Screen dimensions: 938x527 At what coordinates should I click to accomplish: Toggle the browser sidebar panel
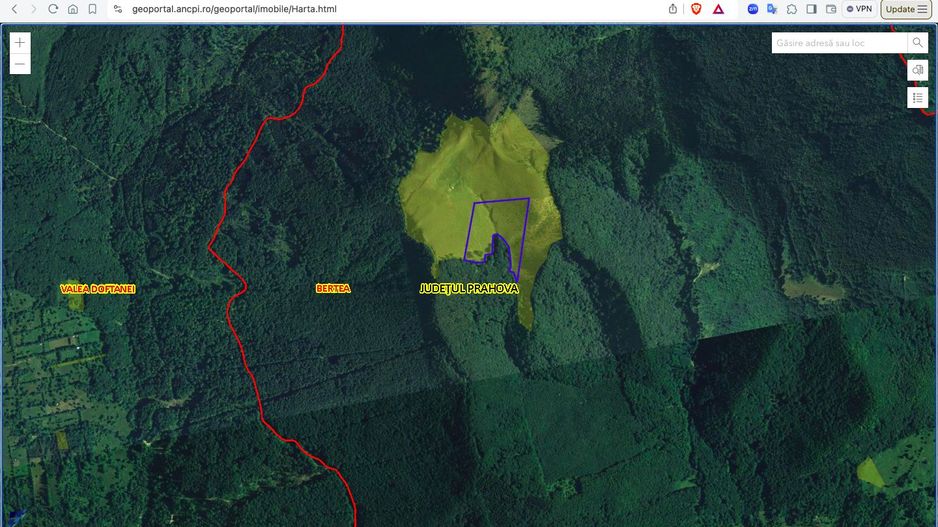pyautogui.click(x=811, y=9)
